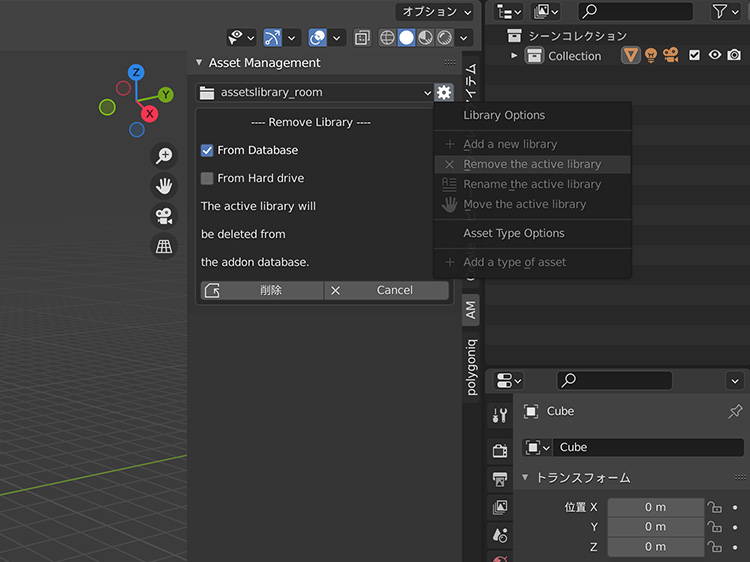750x562 pixels.
Task: Click the 位置 X value field
Action: pyautogui.click(x=655, y=507)
